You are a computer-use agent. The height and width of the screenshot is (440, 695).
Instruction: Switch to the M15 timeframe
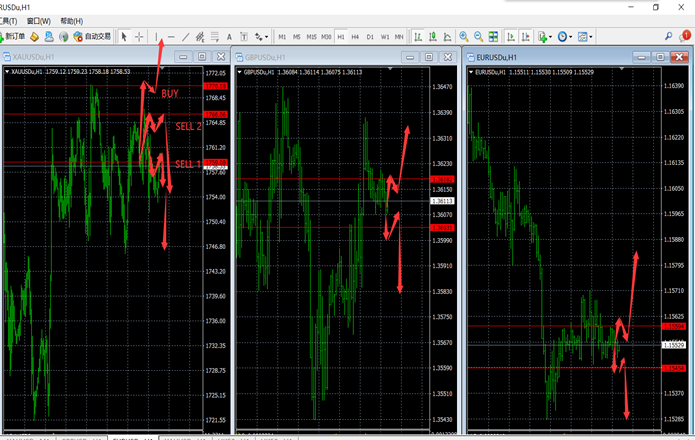coord(311,36)
